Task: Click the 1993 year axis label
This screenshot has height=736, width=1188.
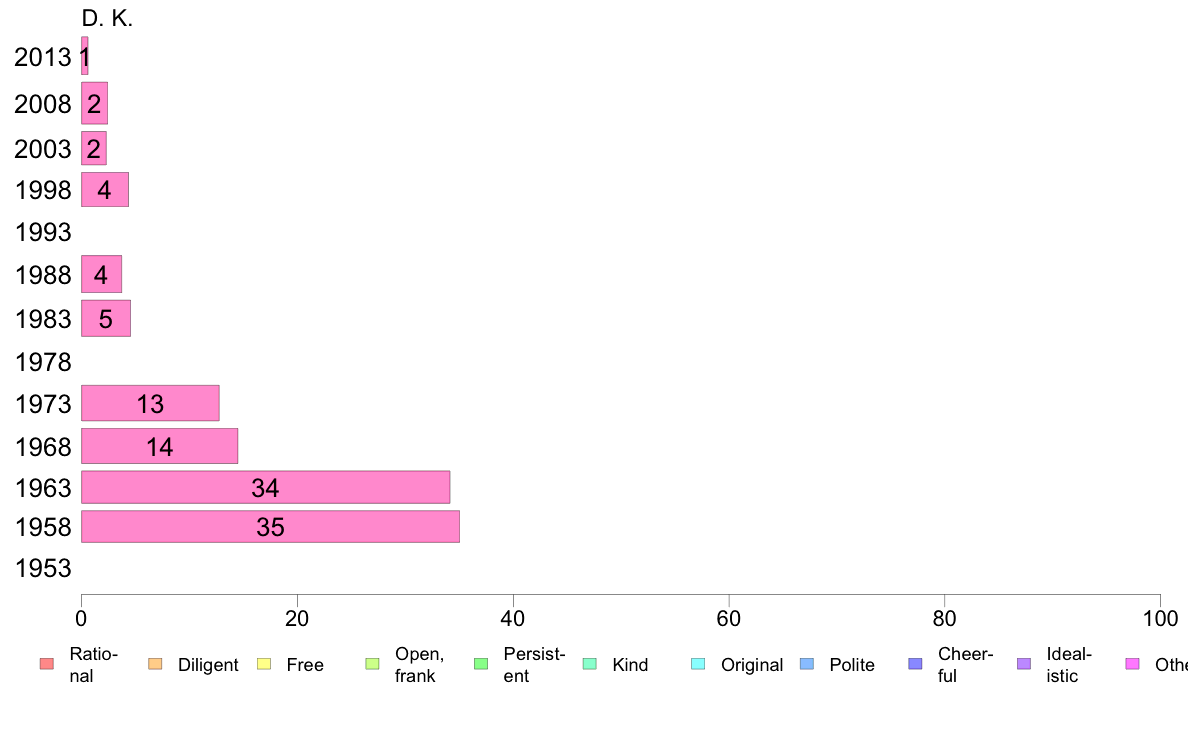Action: coord(43,232)
